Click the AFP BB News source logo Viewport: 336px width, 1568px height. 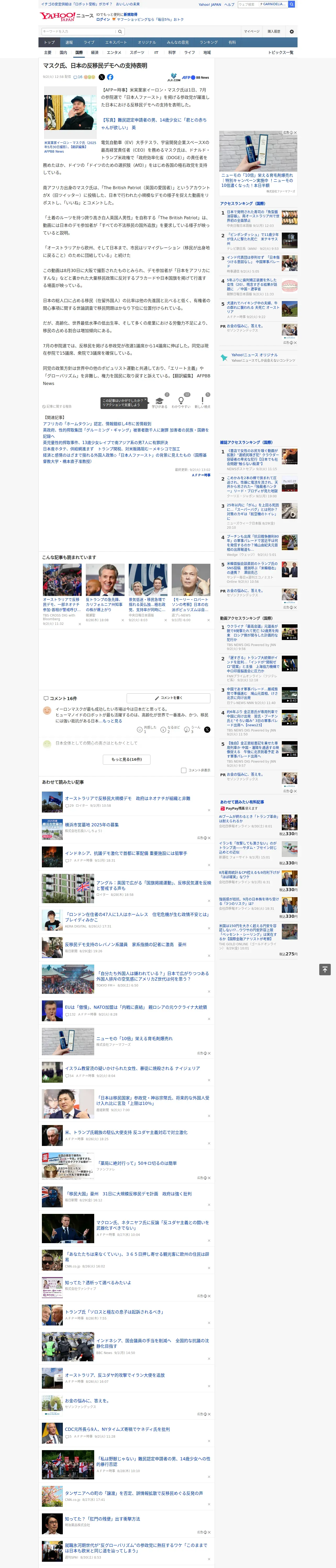coord(196,78)
